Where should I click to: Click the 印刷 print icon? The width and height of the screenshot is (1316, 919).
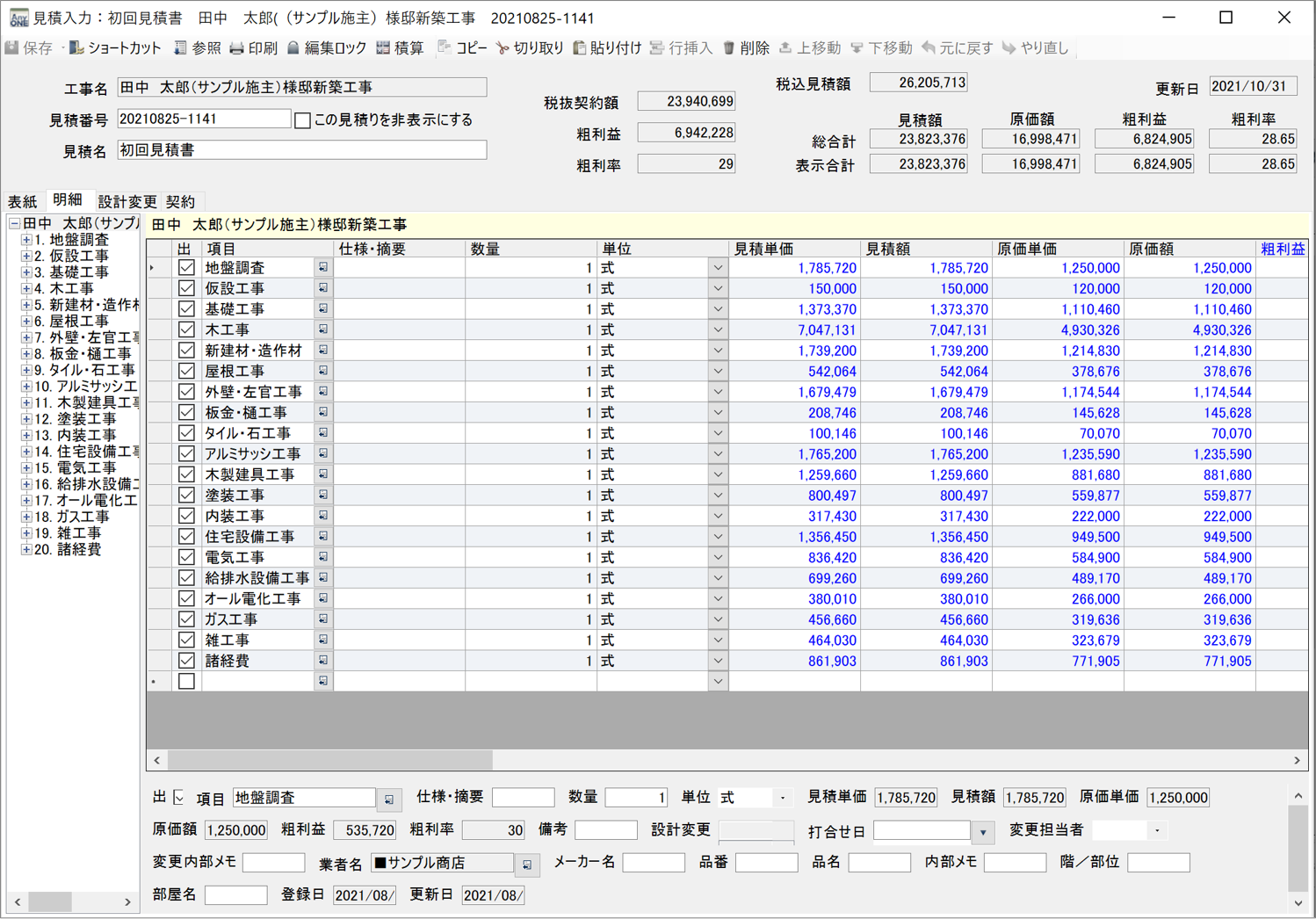[236, 48]
